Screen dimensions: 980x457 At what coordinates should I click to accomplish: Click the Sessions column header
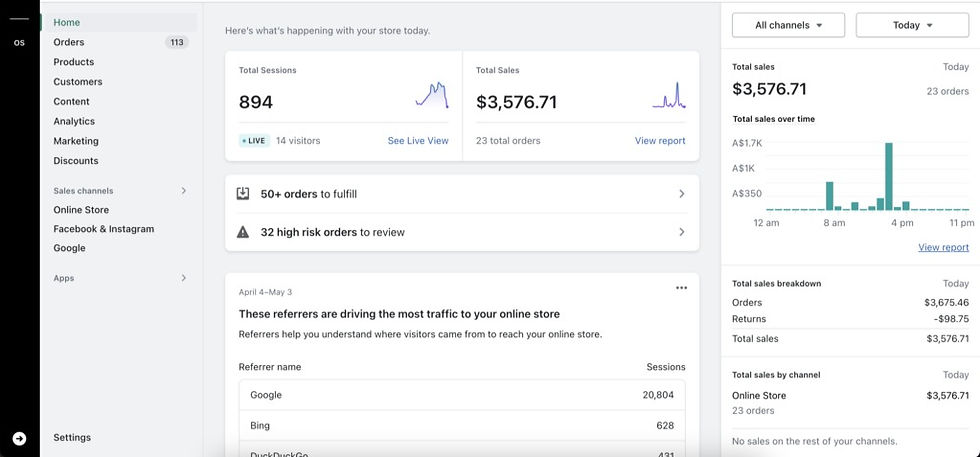pyautogui.click(x=666, y=367)
